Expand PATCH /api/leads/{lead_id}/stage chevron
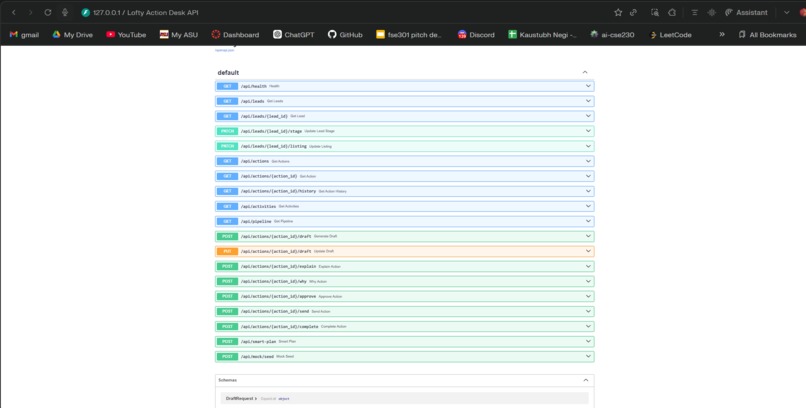The width and height of the screenshot is (806, 408). coord(588,131)
